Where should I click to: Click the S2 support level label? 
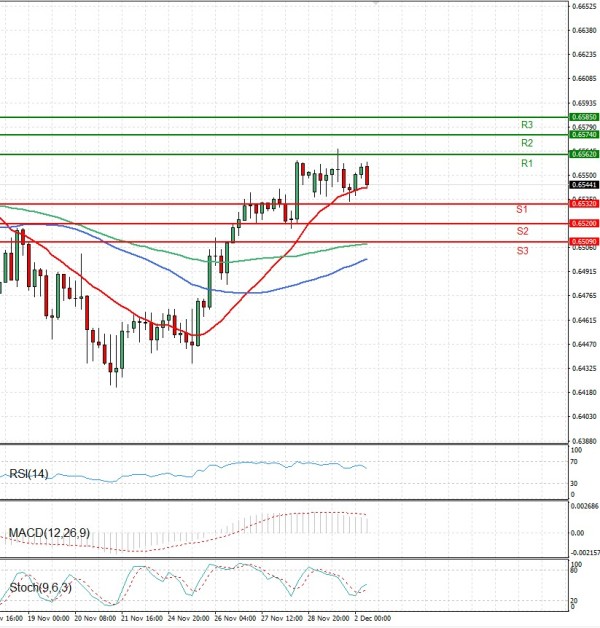[x=522, y=231]
